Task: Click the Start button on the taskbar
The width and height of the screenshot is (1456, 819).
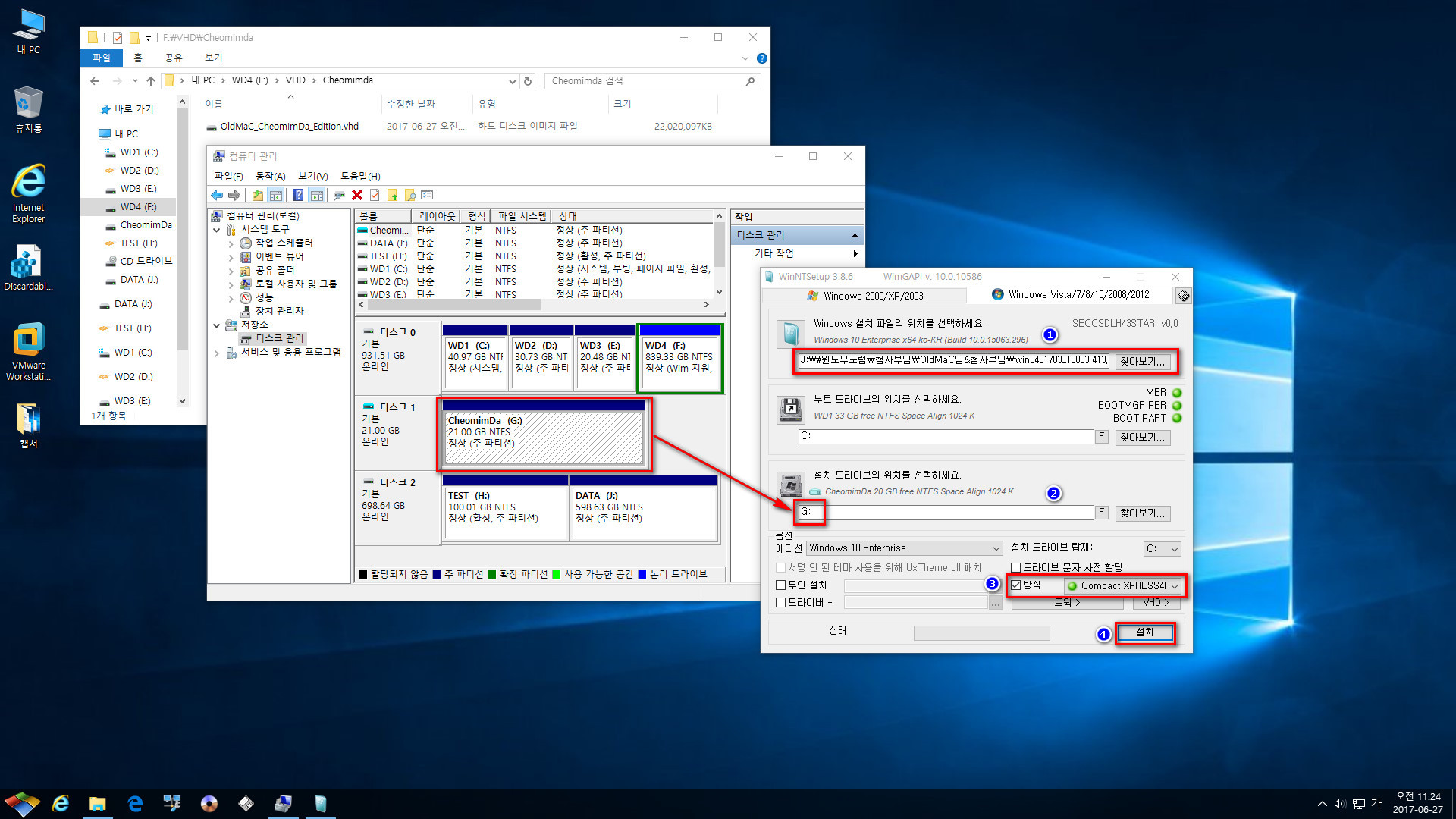Action: point(22,803)
